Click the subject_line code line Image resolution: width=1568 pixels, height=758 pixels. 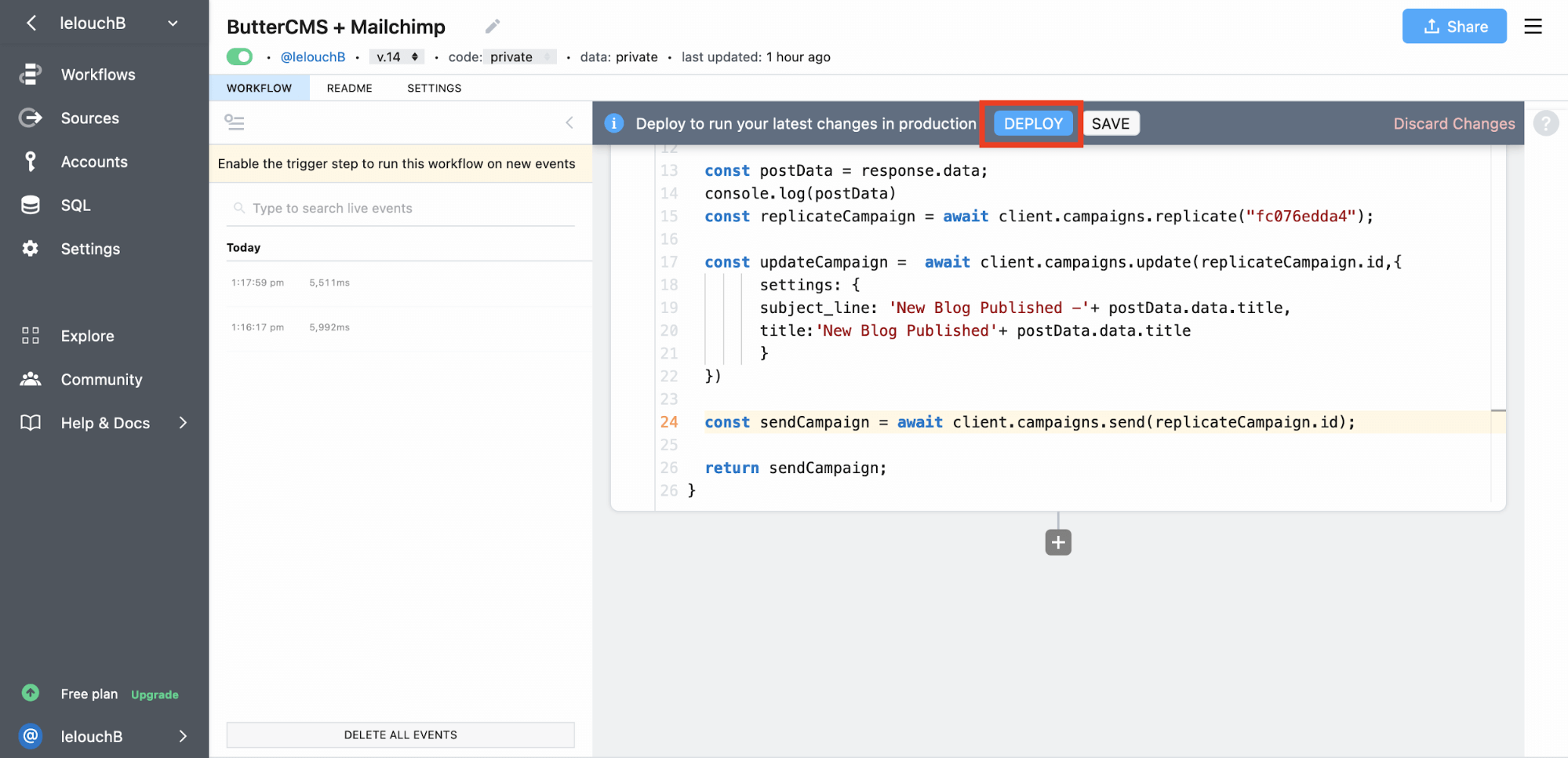(x=1024, y=308)
